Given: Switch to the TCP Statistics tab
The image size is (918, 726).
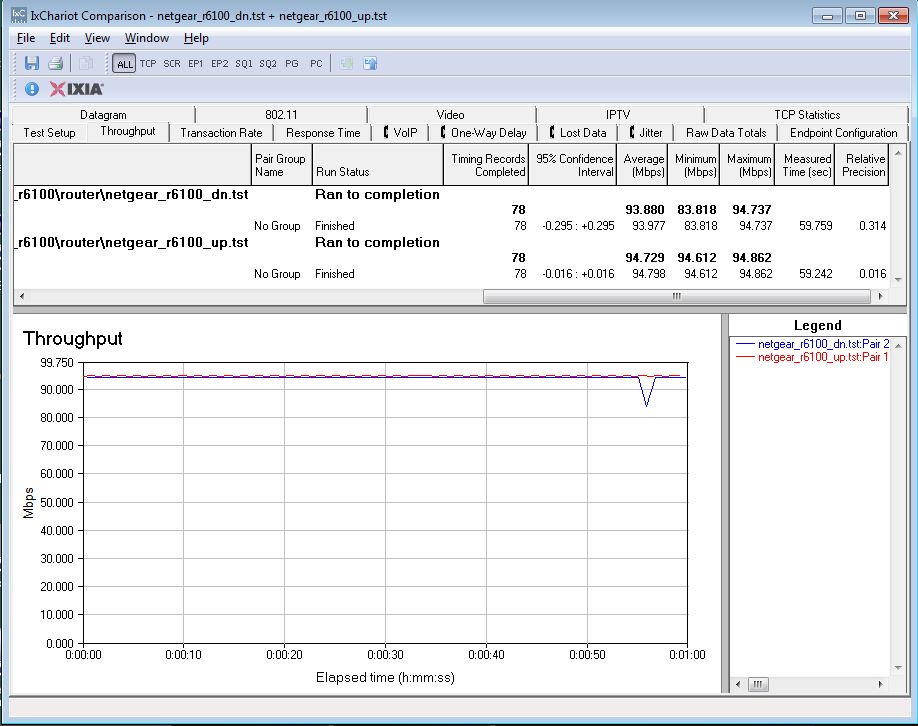Looking at the screenshot, I should tap(807, 115).
